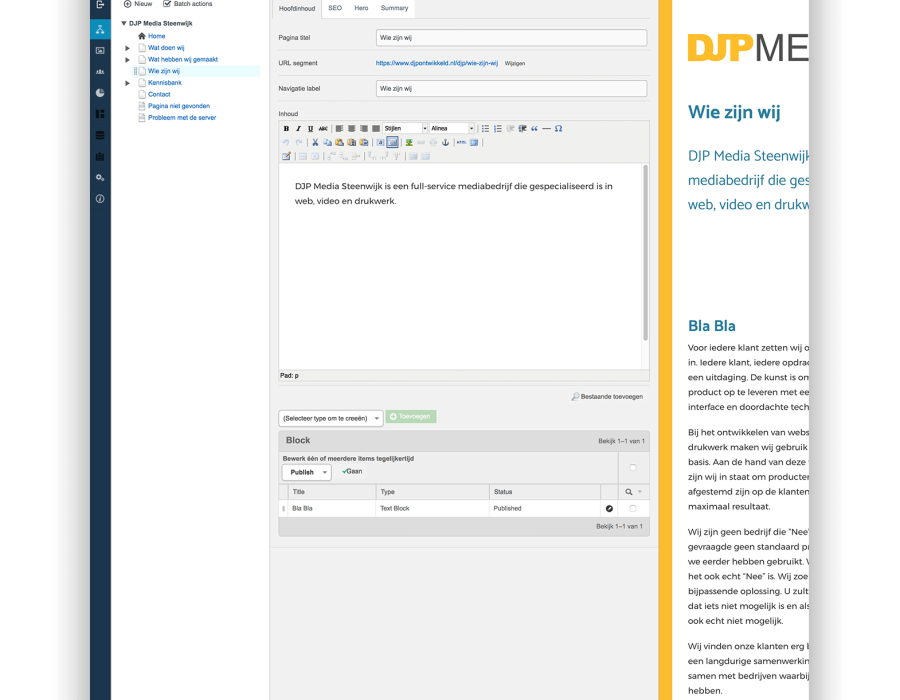
Task: Switch to the SEO tab
Action: 335,8
